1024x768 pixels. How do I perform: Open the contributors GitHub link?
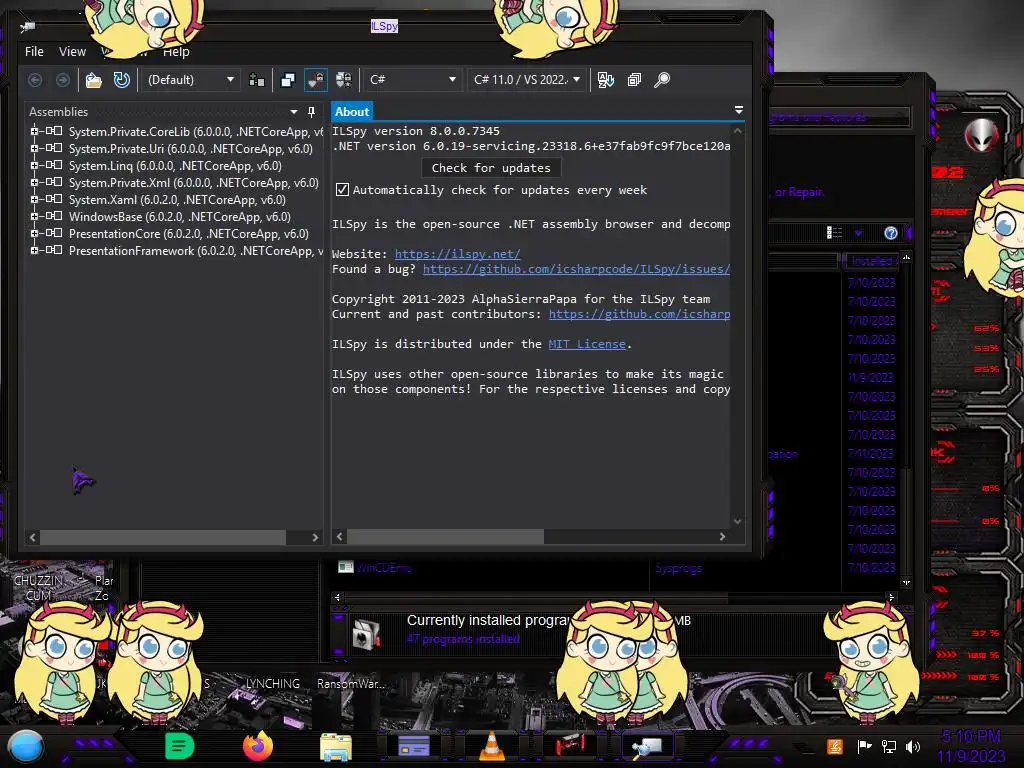(x=639, y=314)
